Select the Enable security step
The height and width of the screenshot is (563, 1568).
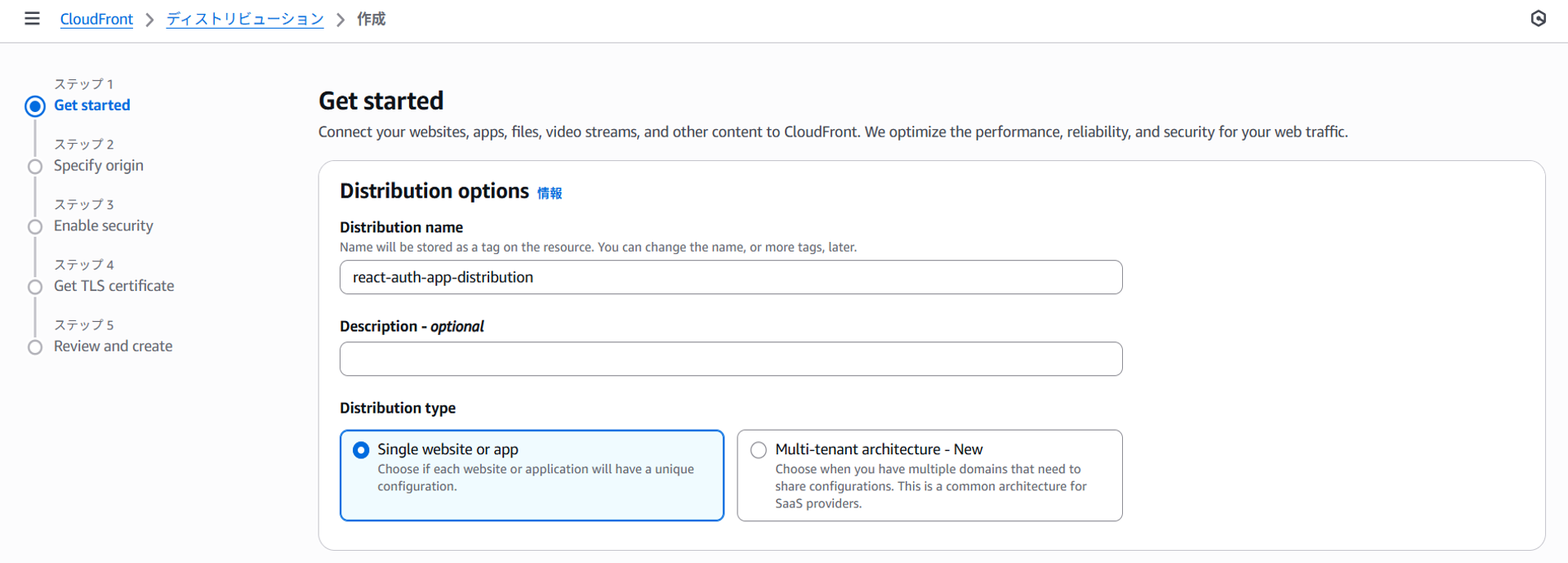(x=104, y=226)
